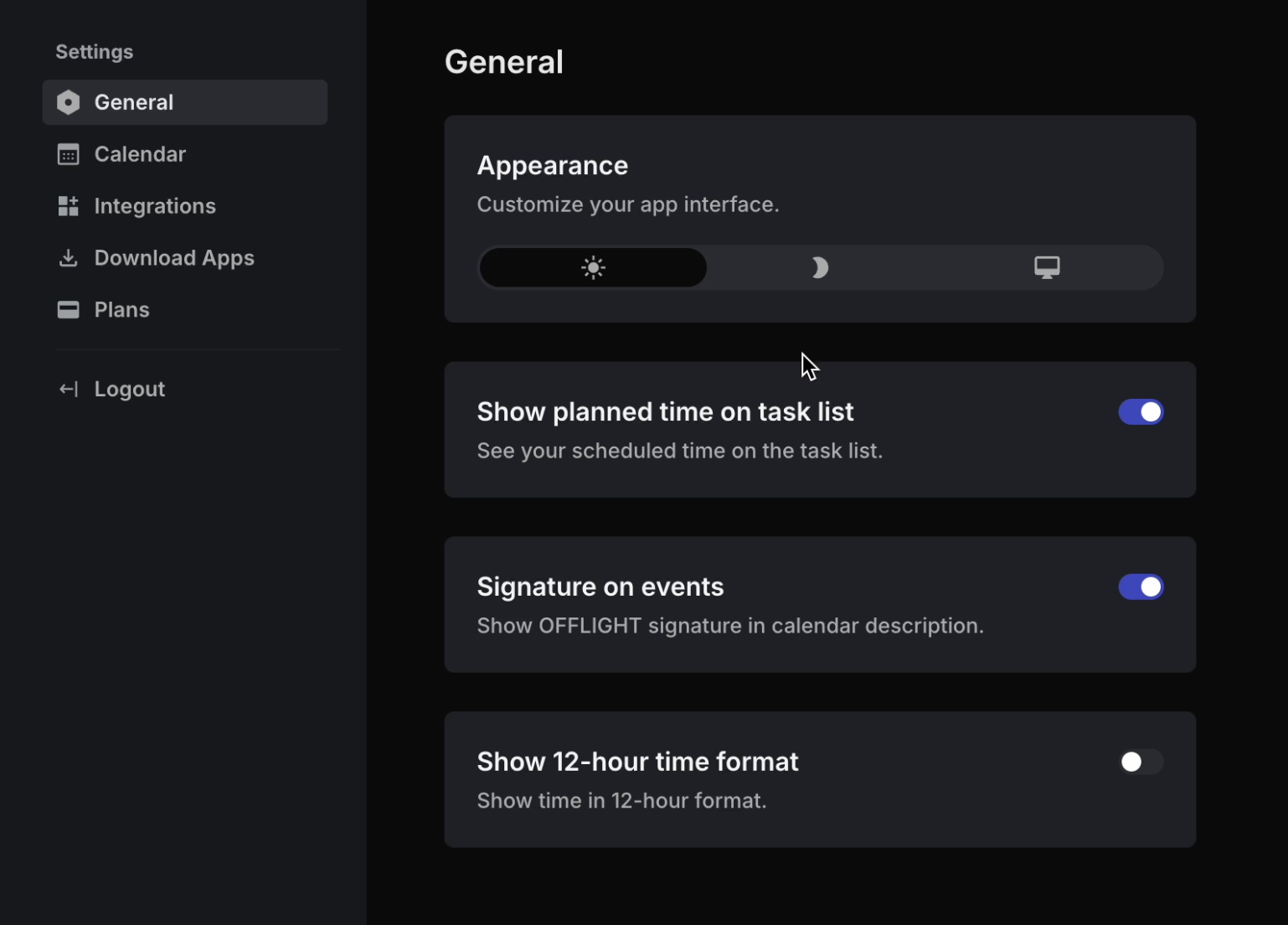This screenshot has height=925, width=1288.
Task: Click the Calendar icon in sidebar
Action: pyautogui.click(x=68, y=154)
